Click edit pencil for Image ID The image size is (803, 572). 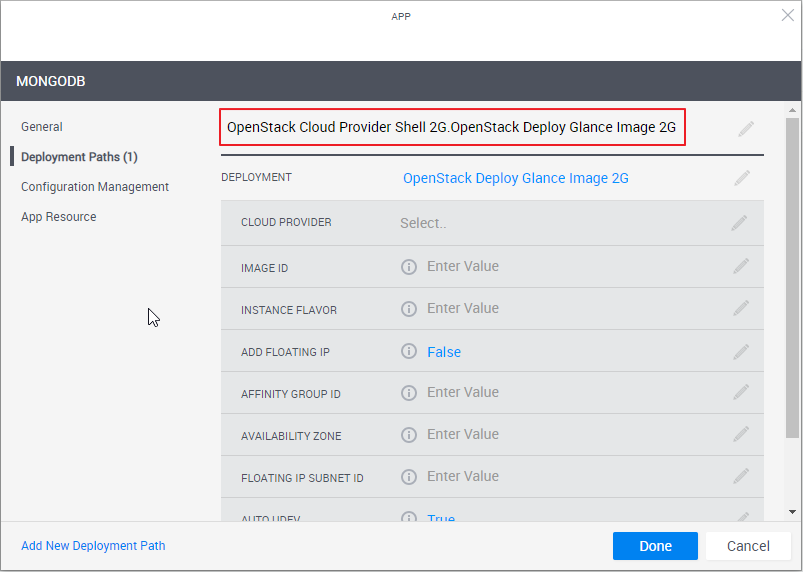click(x=741, y=266)
